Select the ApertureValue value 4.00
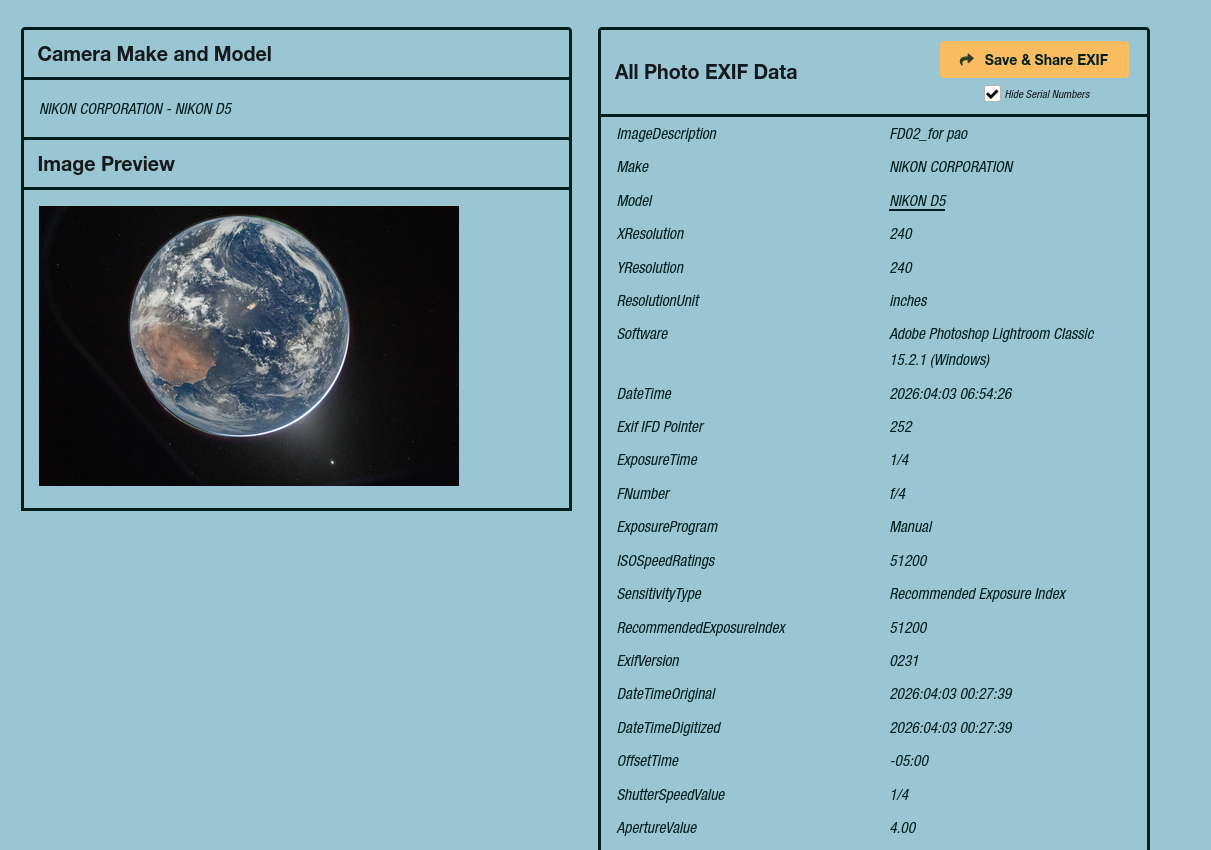This screenshot has width=1211, height=850. (x=902, y=828)
